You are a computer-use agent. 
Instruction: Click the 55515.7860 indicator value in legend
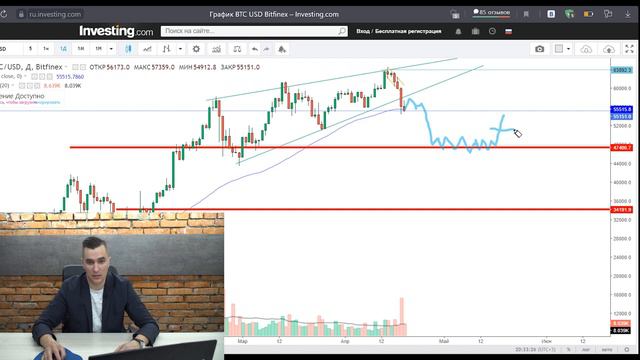click(70, 77)
